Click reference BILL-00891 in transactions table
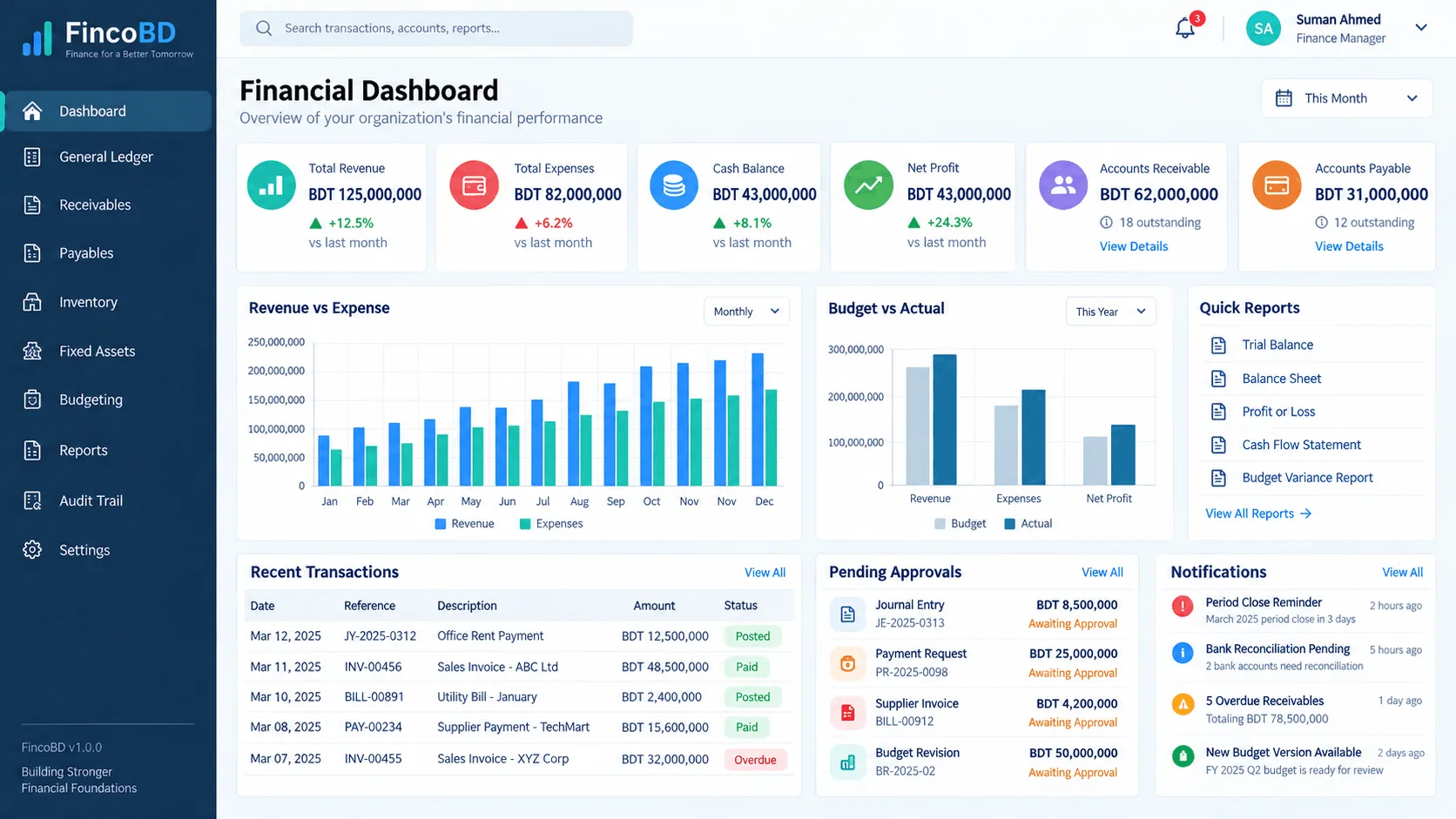Image resolution: width=1456 pixels, height=819 pixels. click(x=374, y=697)
